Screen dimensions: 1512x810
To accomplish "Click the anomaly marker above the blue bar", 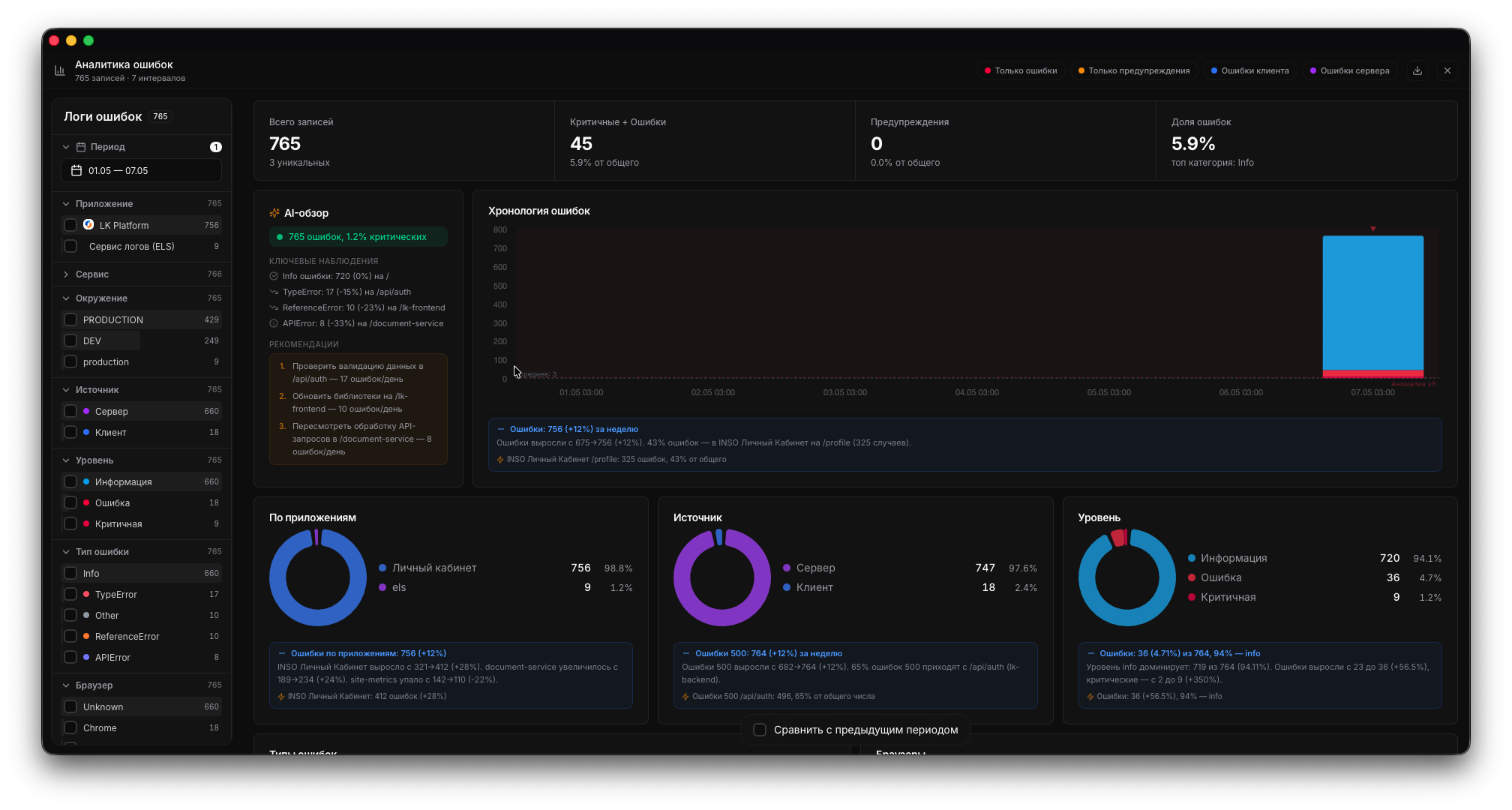I will (1373, 229).
